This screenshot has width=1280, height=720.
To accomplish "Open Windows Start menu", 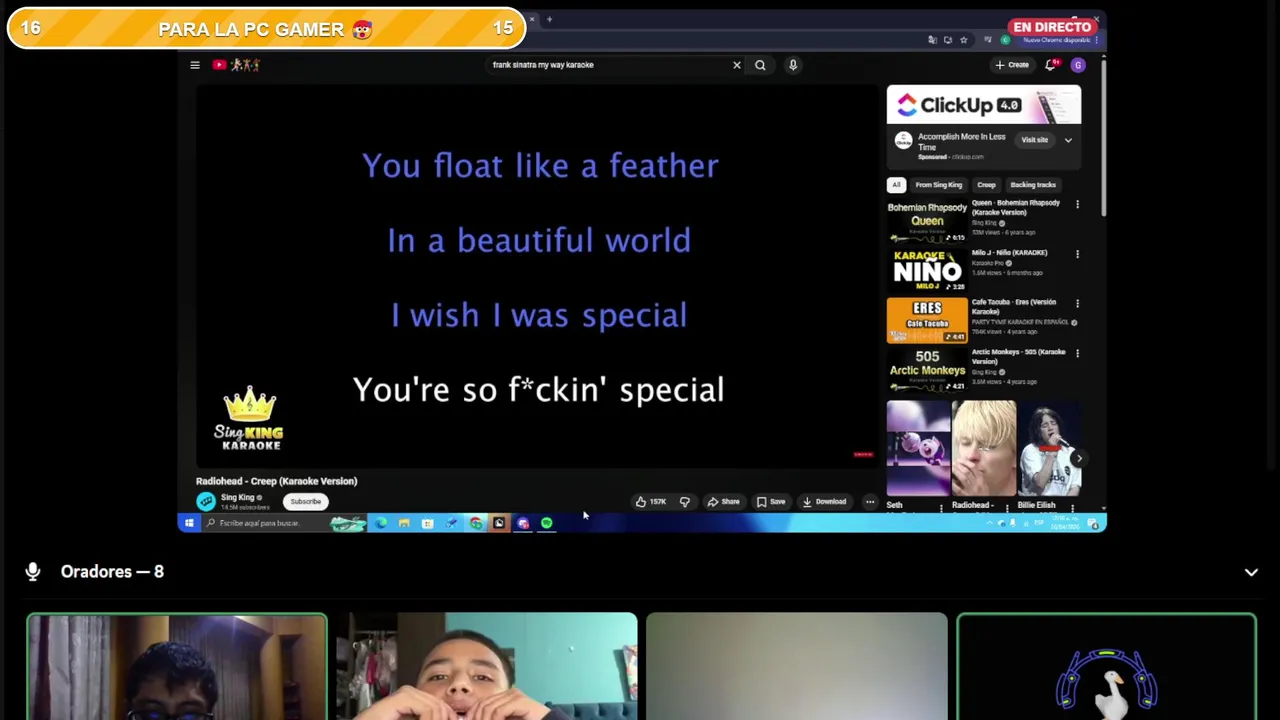I will pos(189,523).
